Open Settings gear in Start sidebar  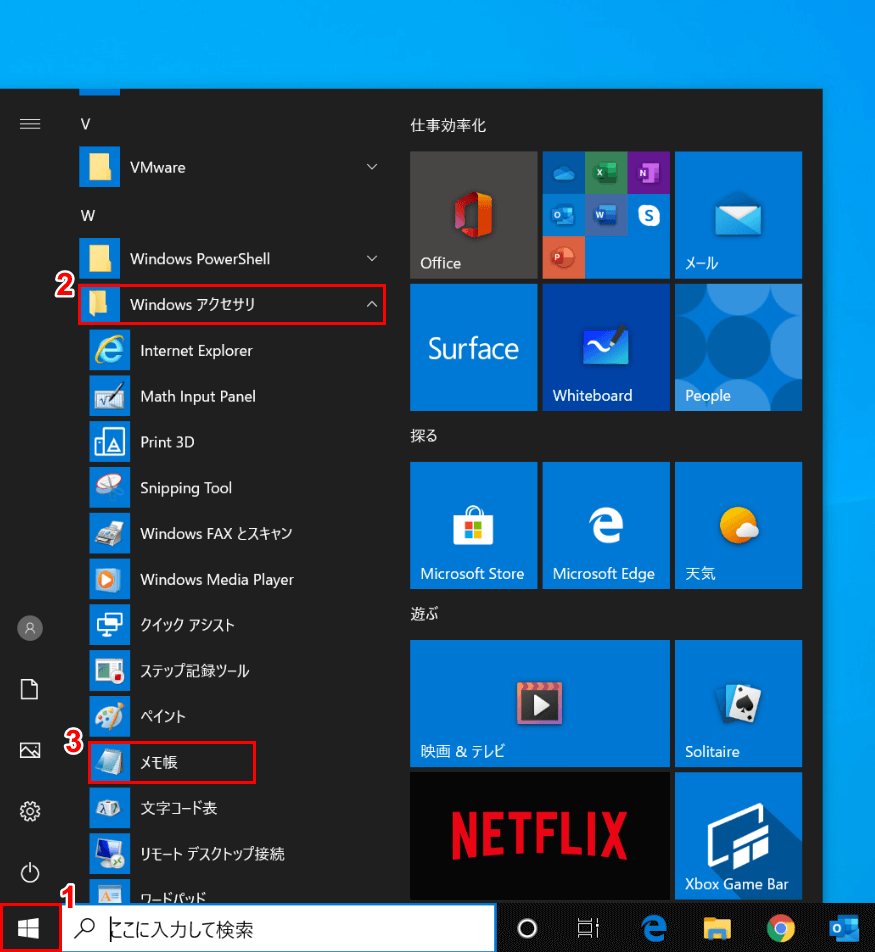click(30, 811)
